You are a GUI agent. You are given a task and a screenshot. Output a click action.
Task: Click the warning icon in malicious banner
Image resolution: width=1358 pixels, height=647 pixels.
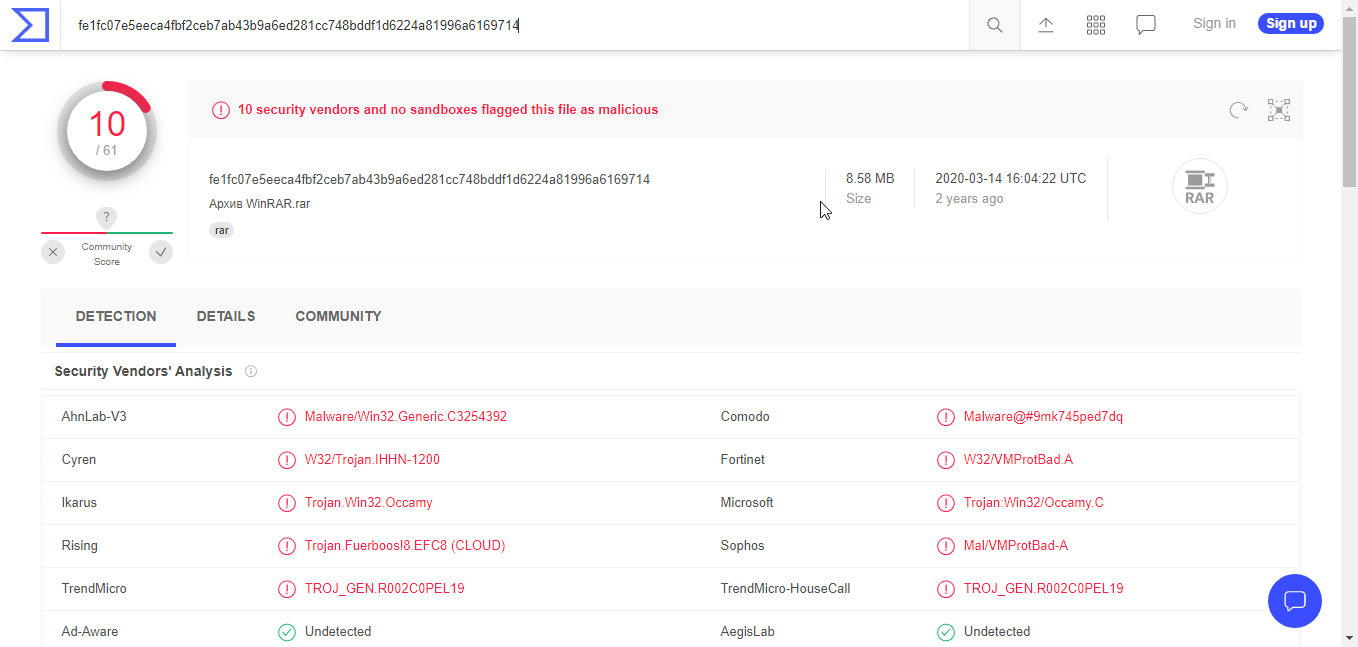(221, 110)
